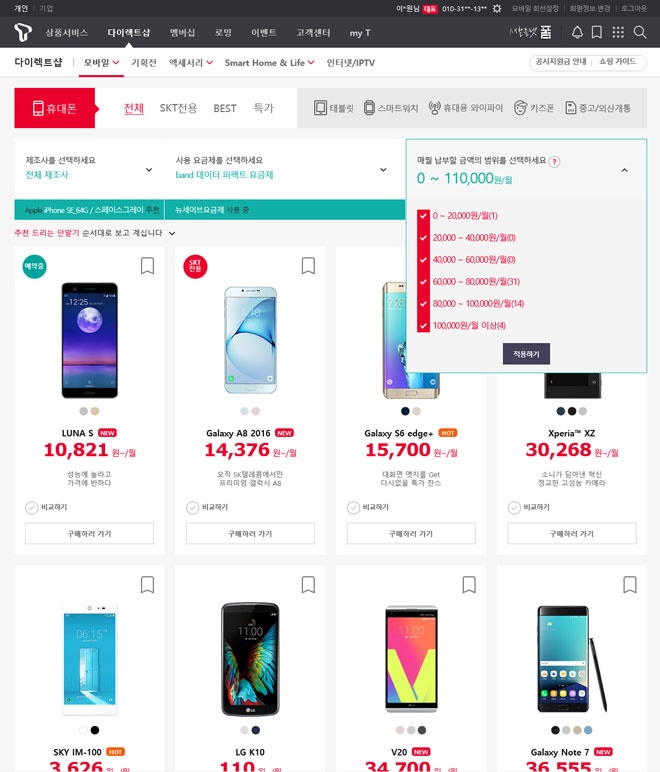This screenshot has width=660, height=772.
Task: Bookmark the Galaxy A8 2016 card
Action: pos(308,265)
